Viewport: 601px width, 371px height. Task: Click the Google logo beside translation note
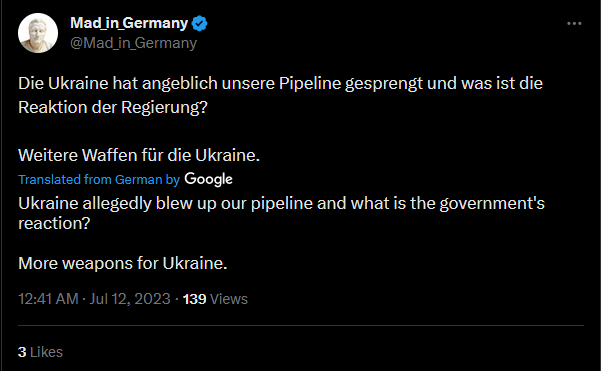pos(209,179)
